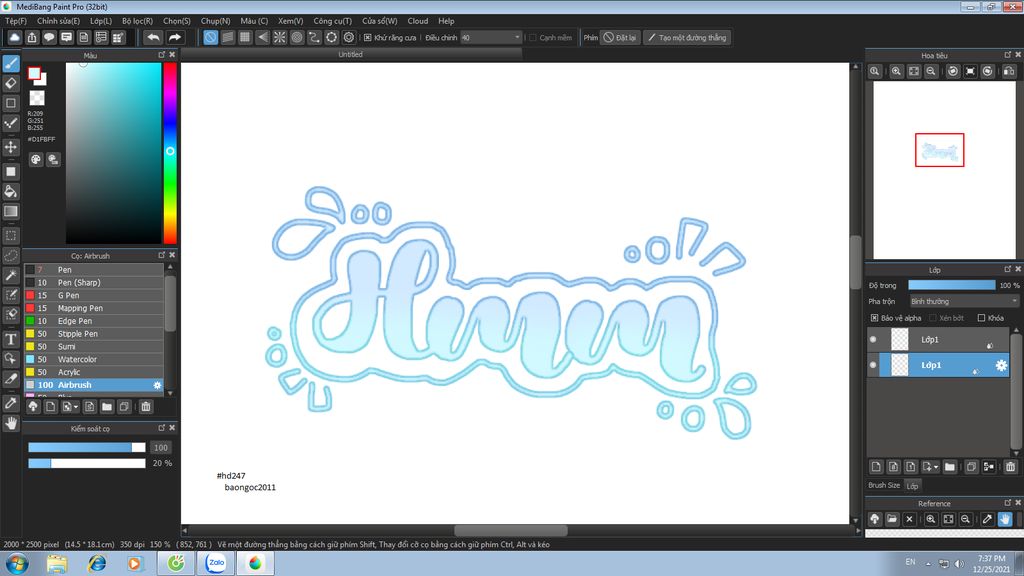Toggle the Xén bớt checkbox
This screenshot has width=1024, height=576.
[x=933, y=318]
